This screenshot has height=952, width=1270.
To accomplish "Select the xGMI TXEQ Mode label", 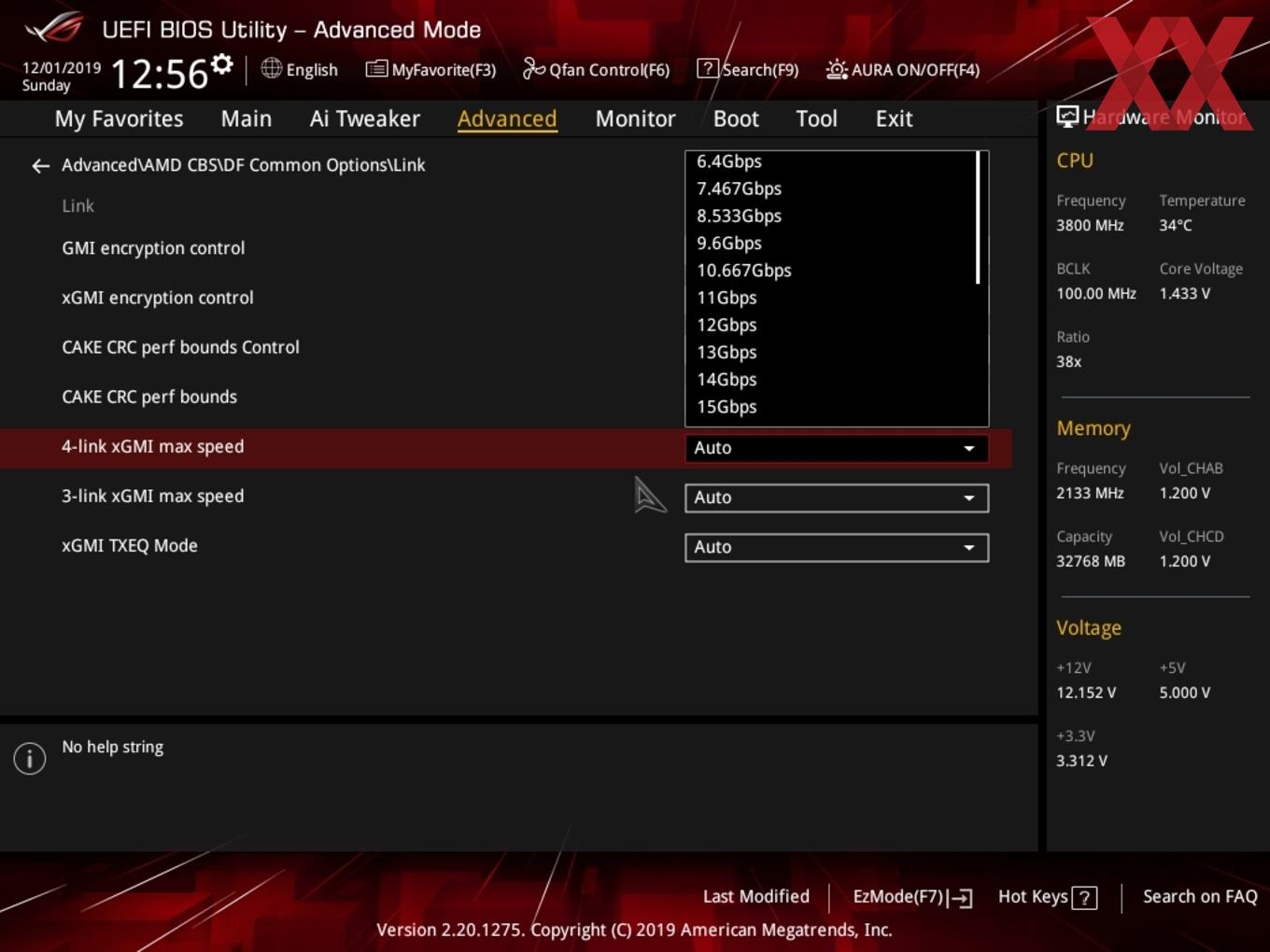I will pyautogui.click(x=129, y=545).
